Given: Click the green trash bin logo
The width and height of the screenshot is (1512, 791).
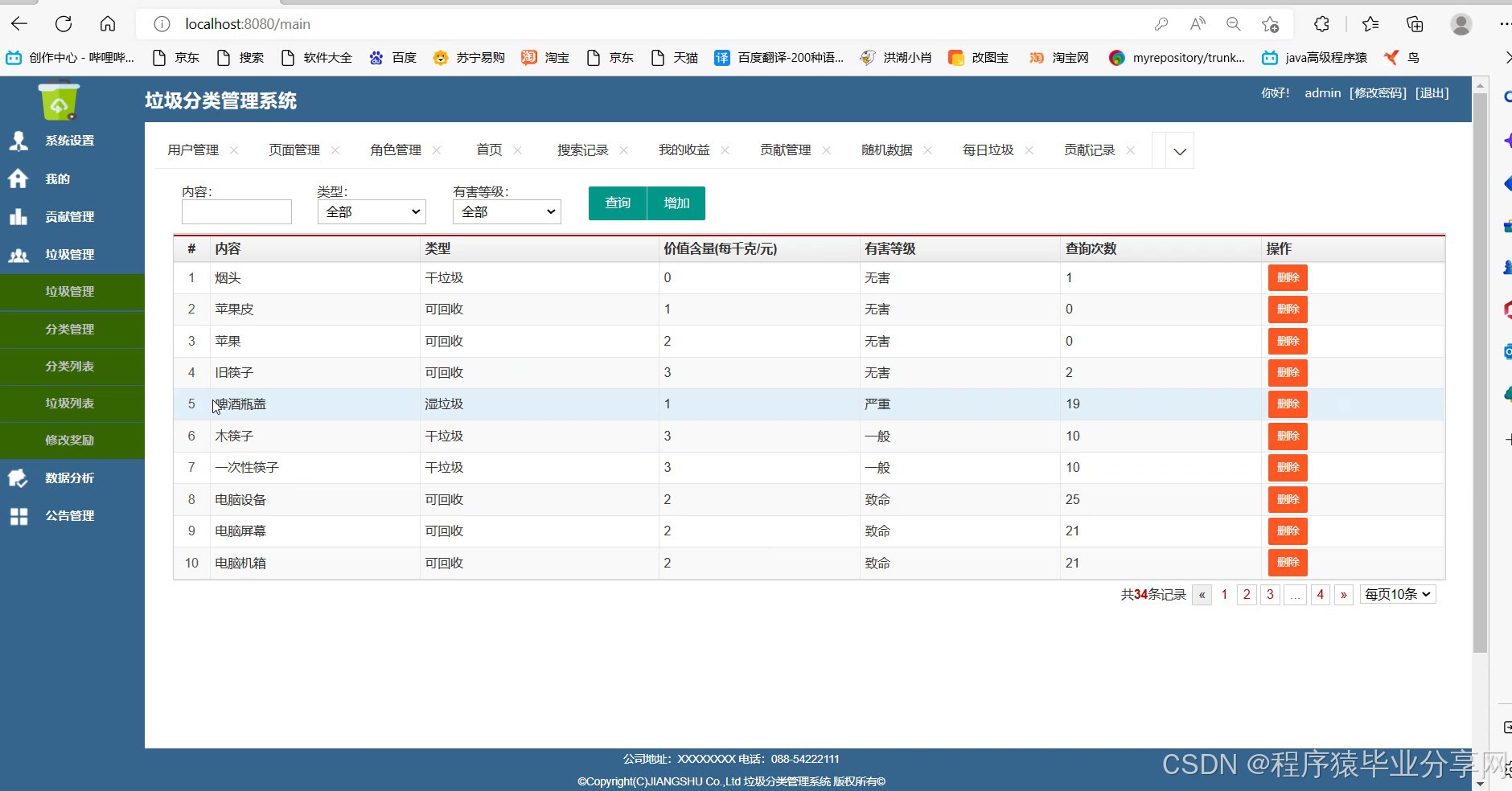Looking at the screenshot, I should [x=59, y=101].
